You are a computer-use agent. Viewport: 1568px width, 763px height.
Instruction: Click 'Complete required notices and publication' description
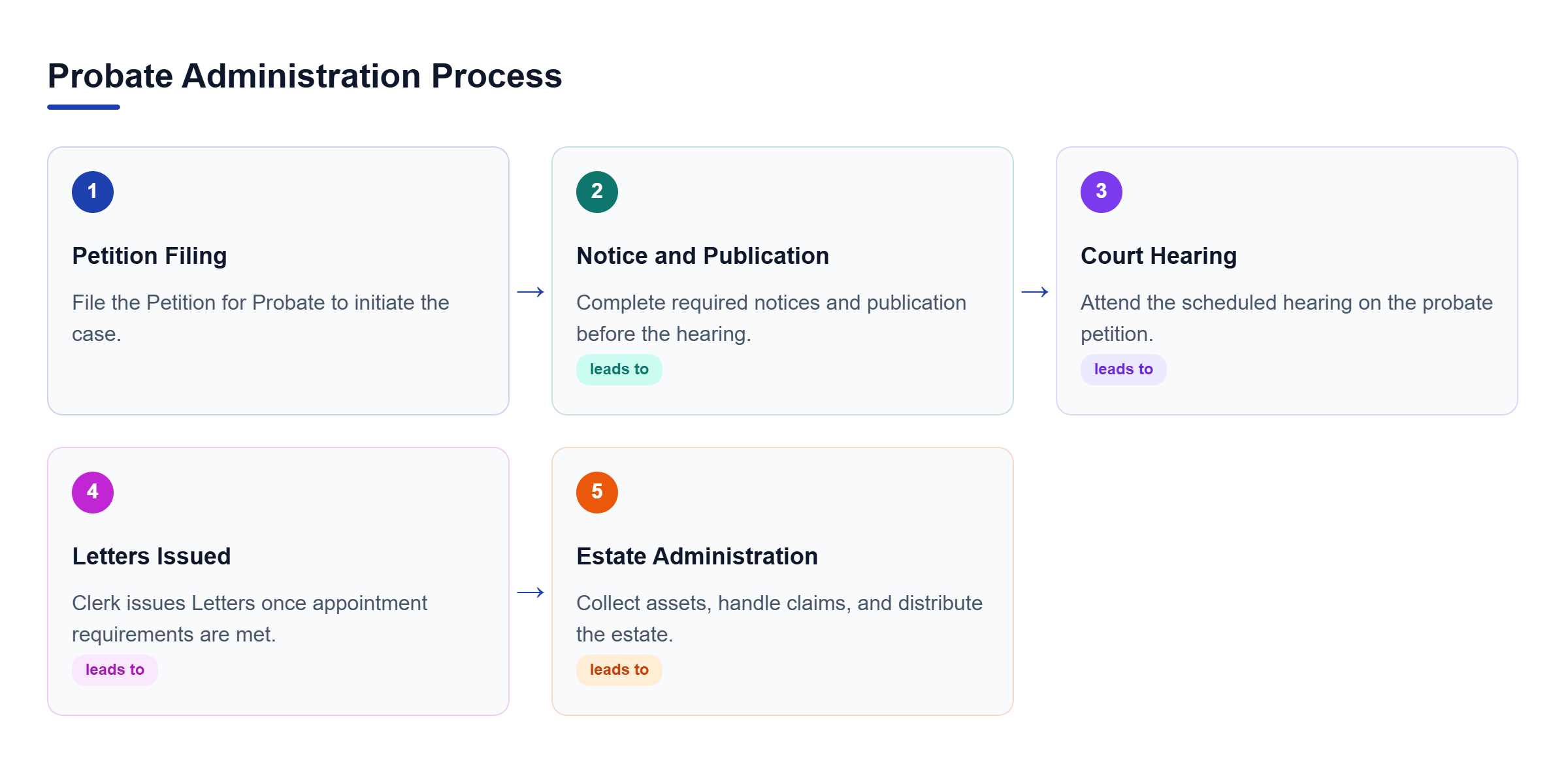[x=772, y=318]
